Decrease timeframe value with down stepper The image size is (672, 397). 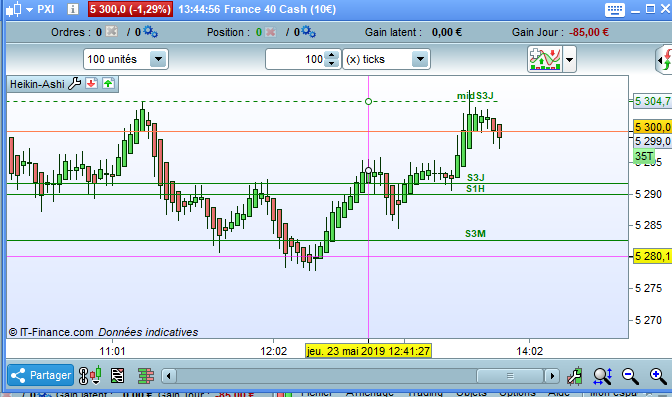coord(332,63)
